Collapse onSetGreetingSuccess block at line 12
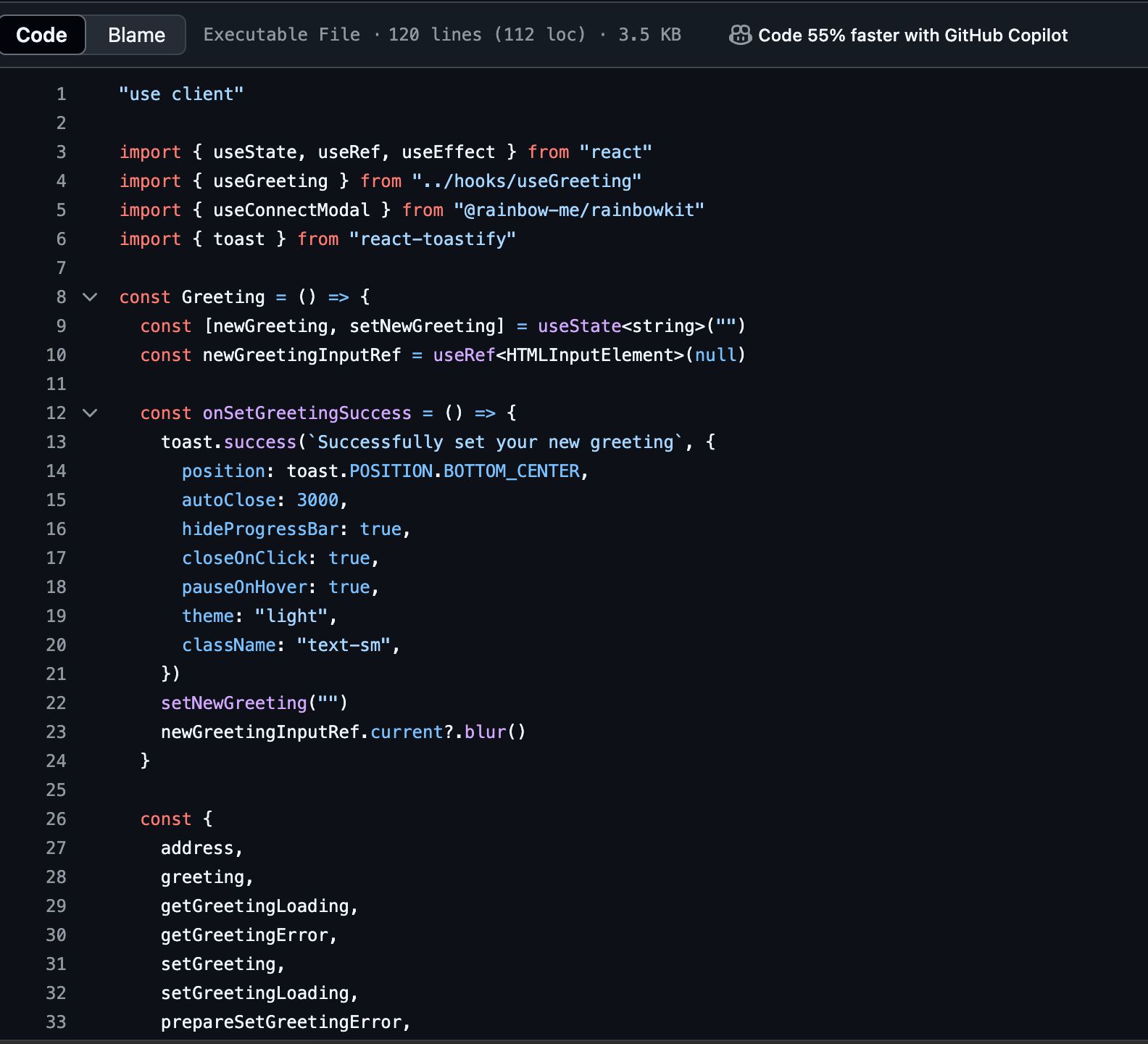The height and width of the screenshot is (1044, 1148). [90, 413]
